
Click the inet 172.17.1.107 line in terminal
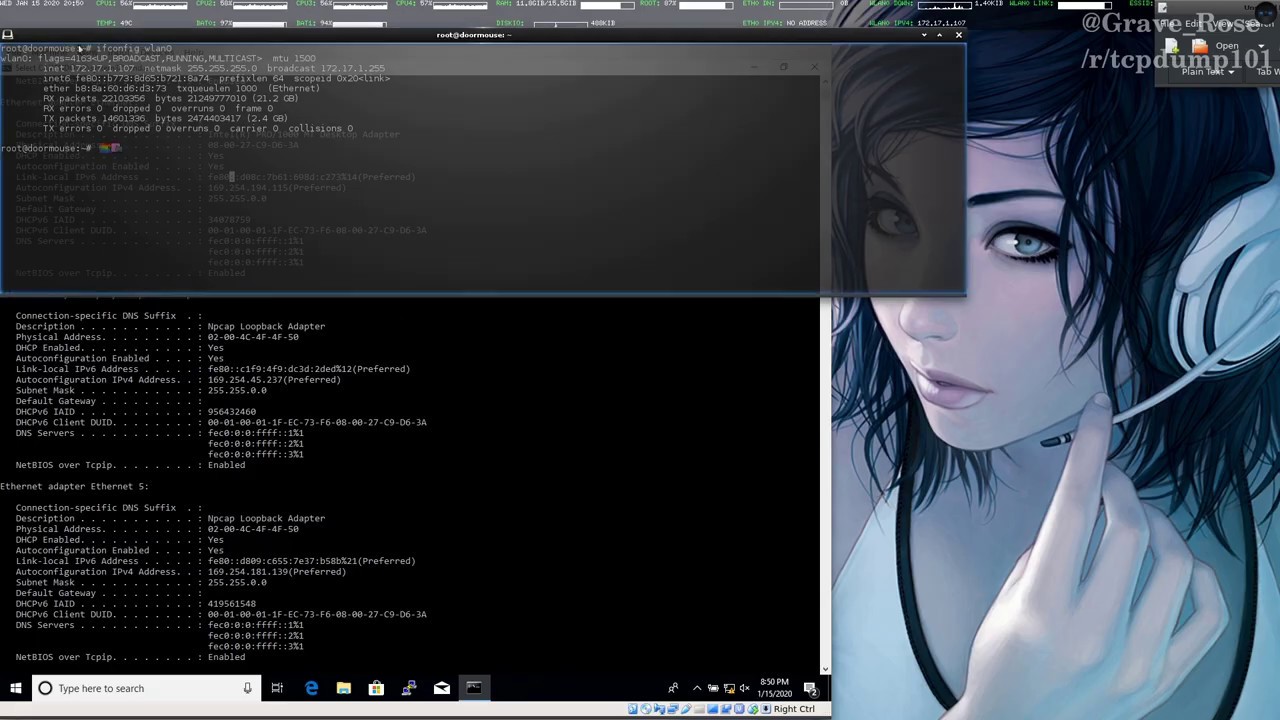pyautogui.click(x=213, y=68)
